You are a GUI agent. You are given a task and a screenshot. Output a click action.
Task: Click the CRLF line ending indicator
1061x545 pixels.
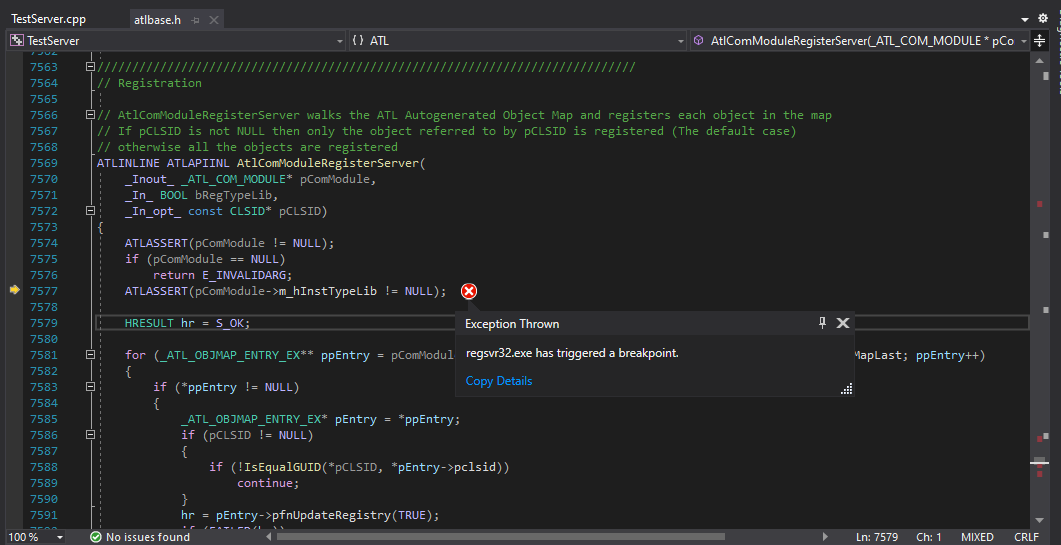1026,537
